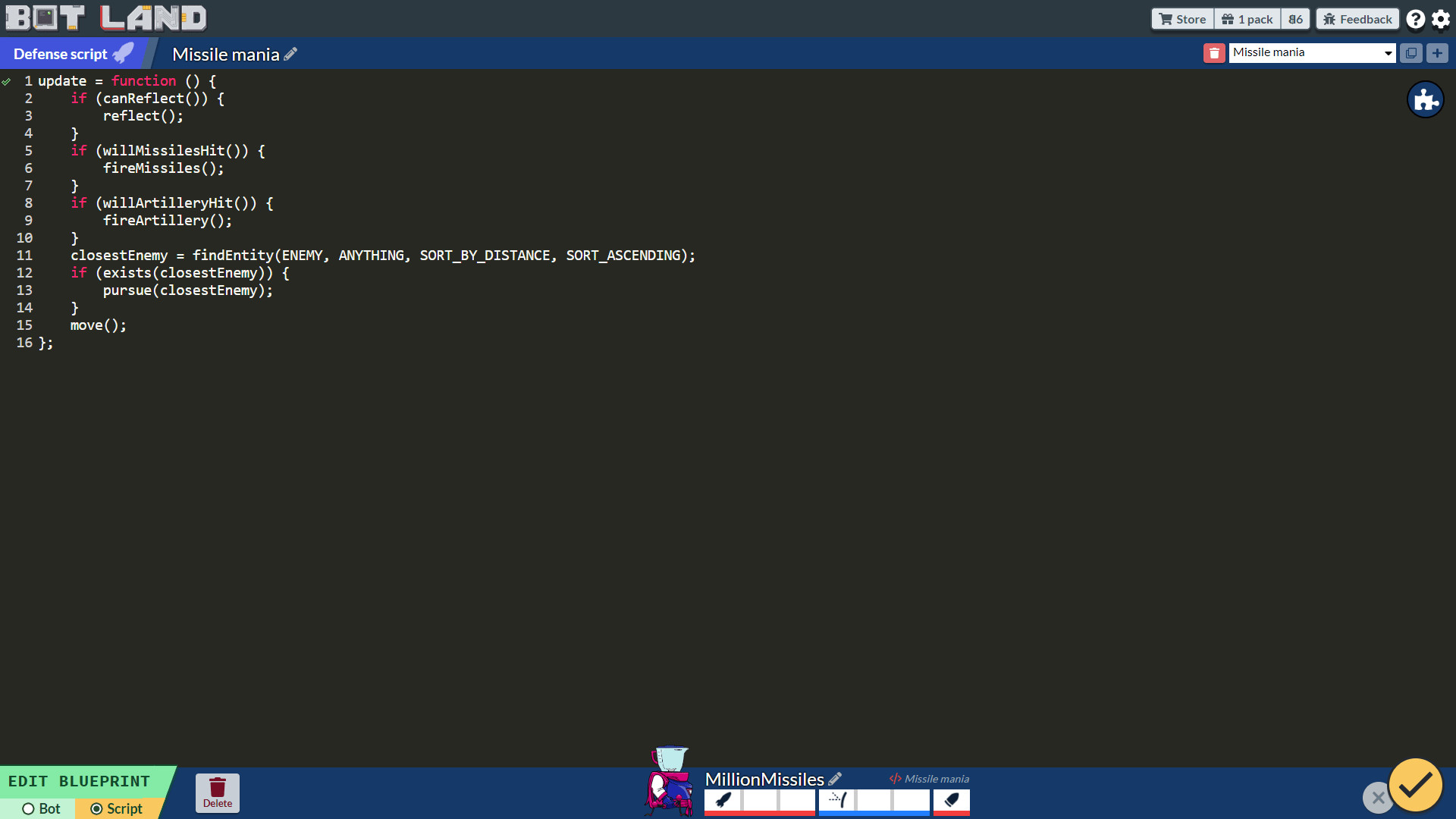Select the missiles weapon icon

click(723, 802)
